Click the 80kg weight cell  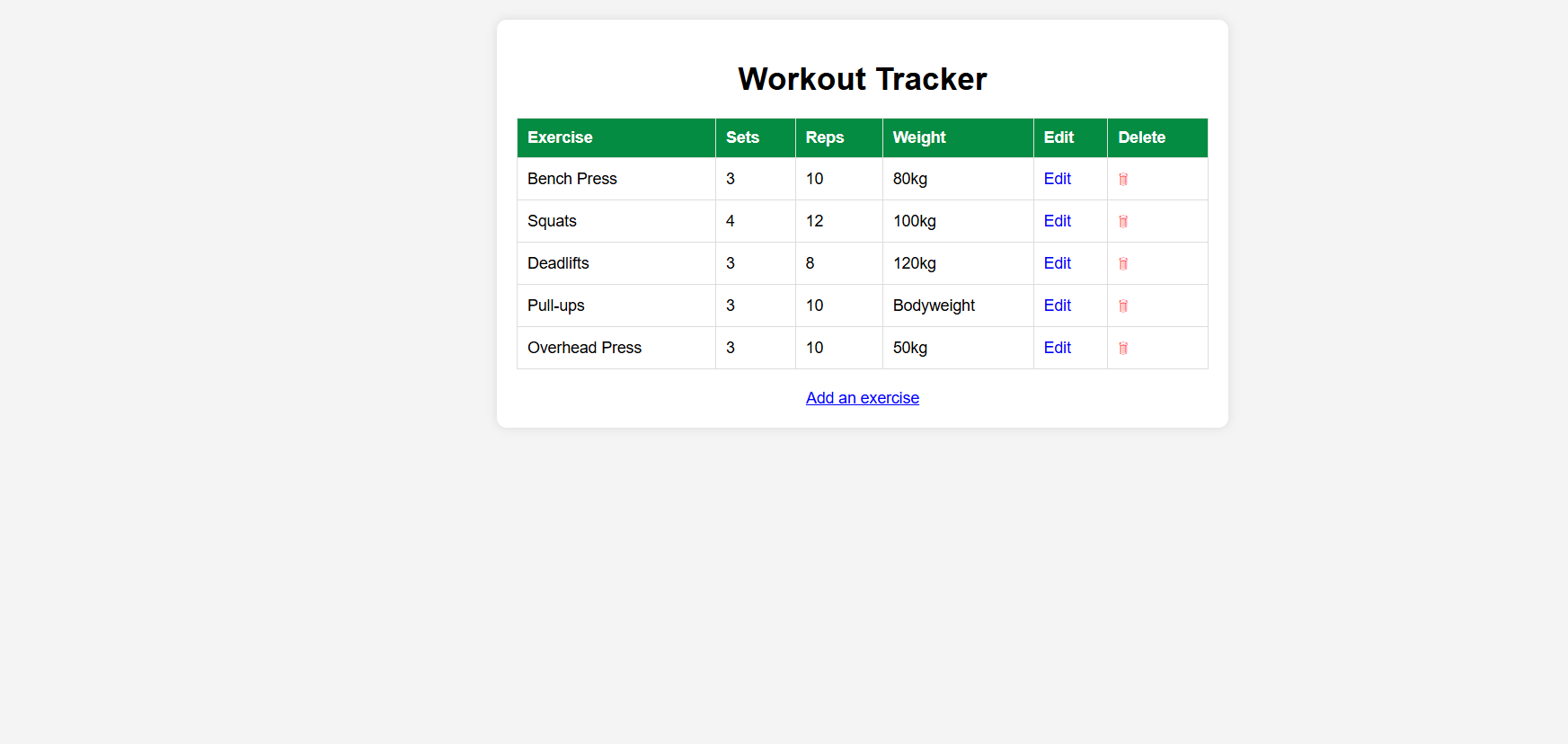click(959, 179)
